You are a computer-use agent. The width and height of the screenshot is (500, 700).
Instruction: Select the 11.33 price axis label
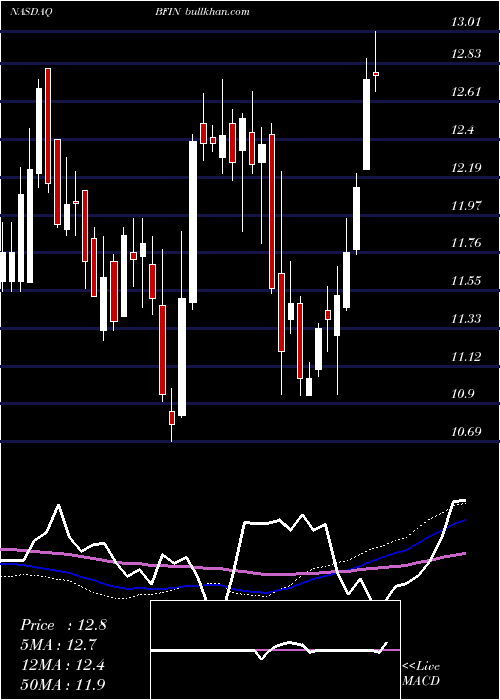pyautogui.click(x=466, y=319)
